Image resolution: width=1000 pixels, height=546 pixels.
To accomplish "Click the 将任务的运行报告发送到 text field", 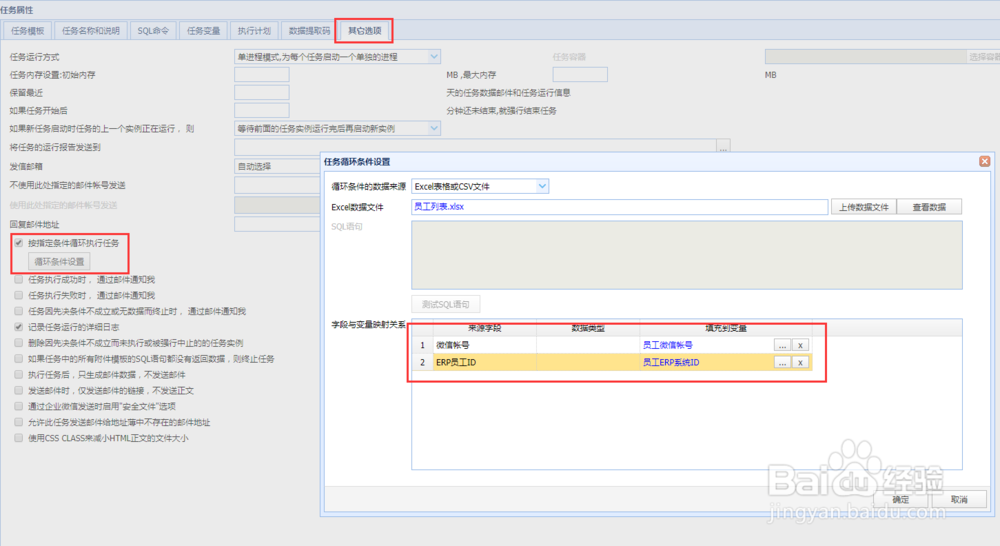I will point(476,147).
